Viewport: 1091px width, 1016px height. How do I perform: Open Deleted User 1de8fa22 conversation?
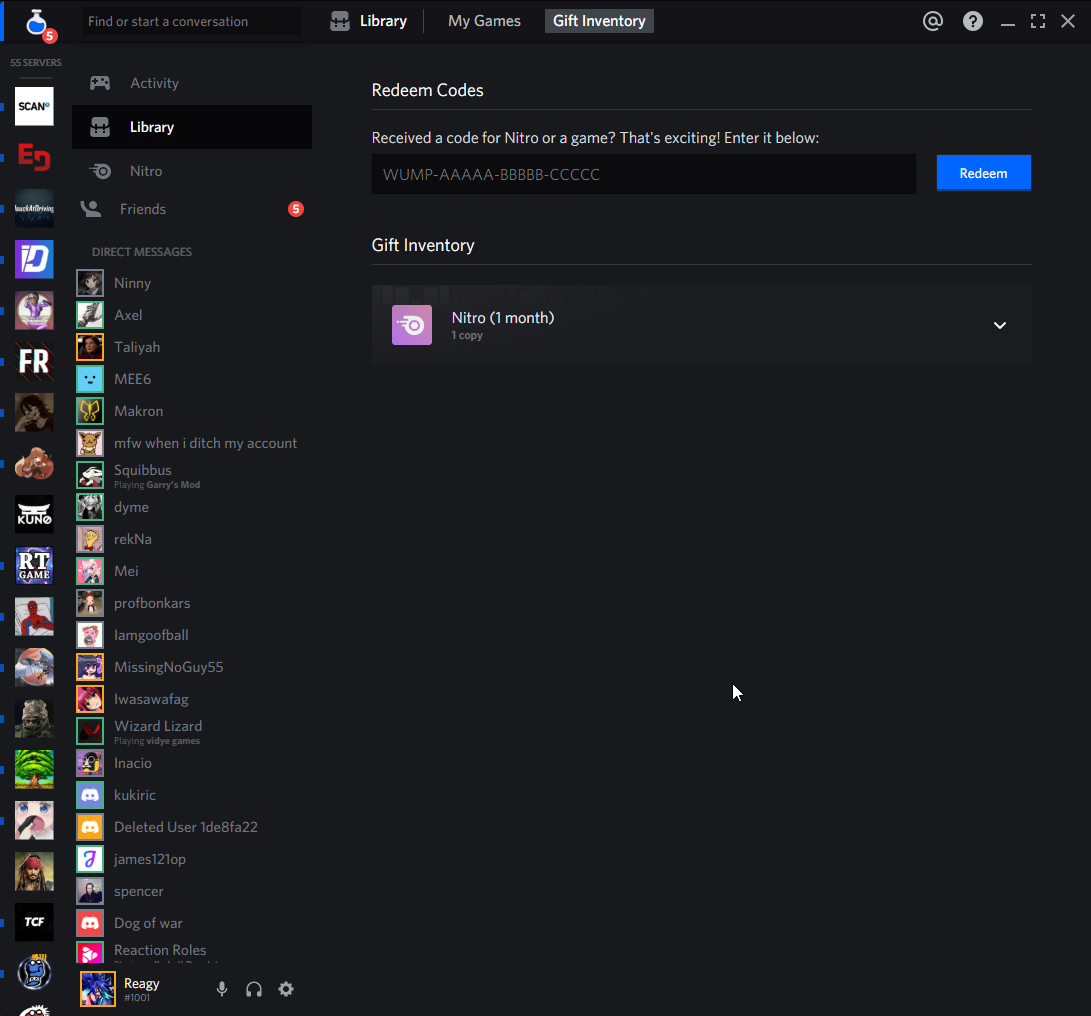coord(192,827)
